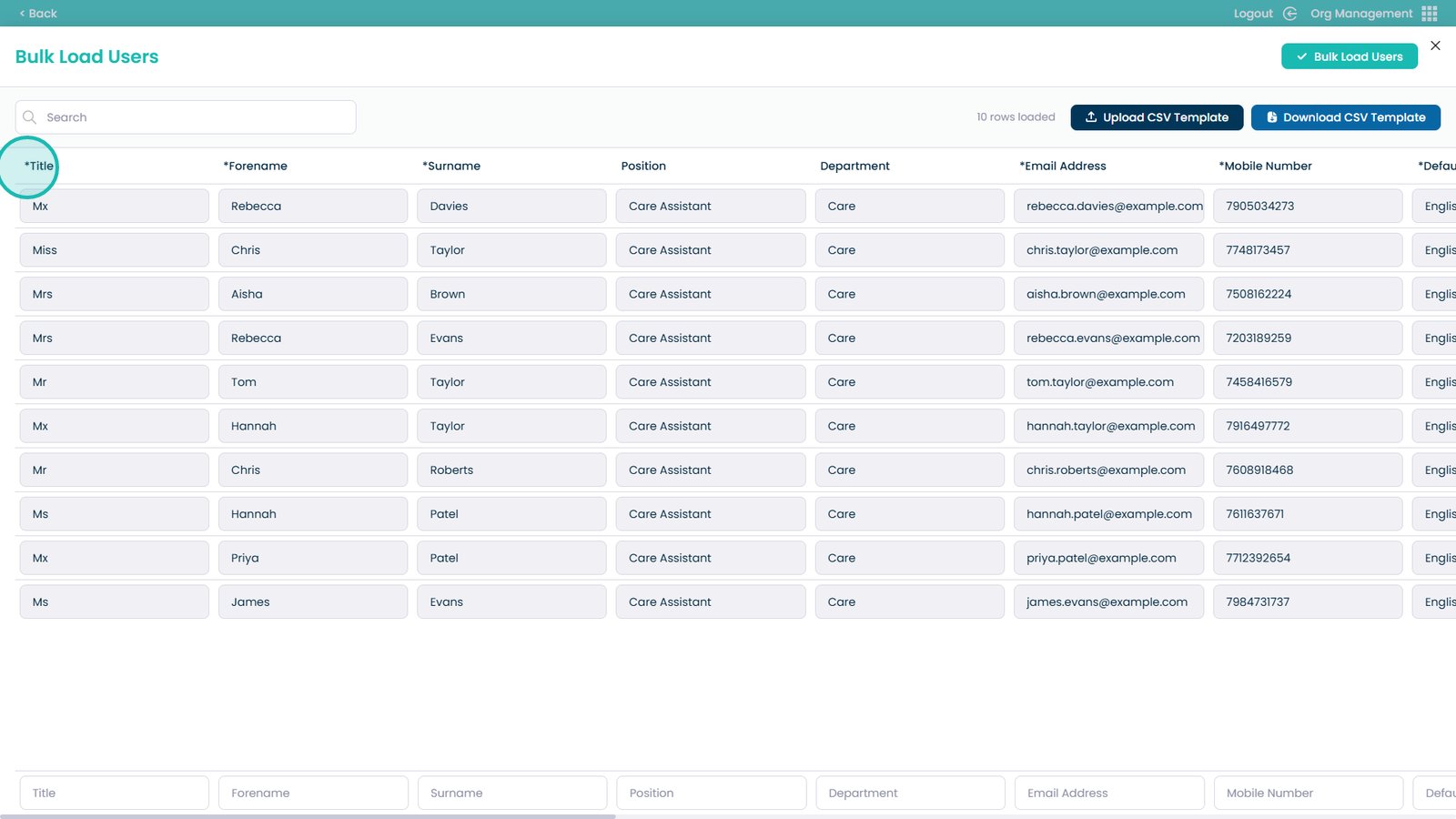Image resolution: width=1456 pixels, height=819 pixels.
Task: Click the *Title column header
Action: tap(39, 166)
